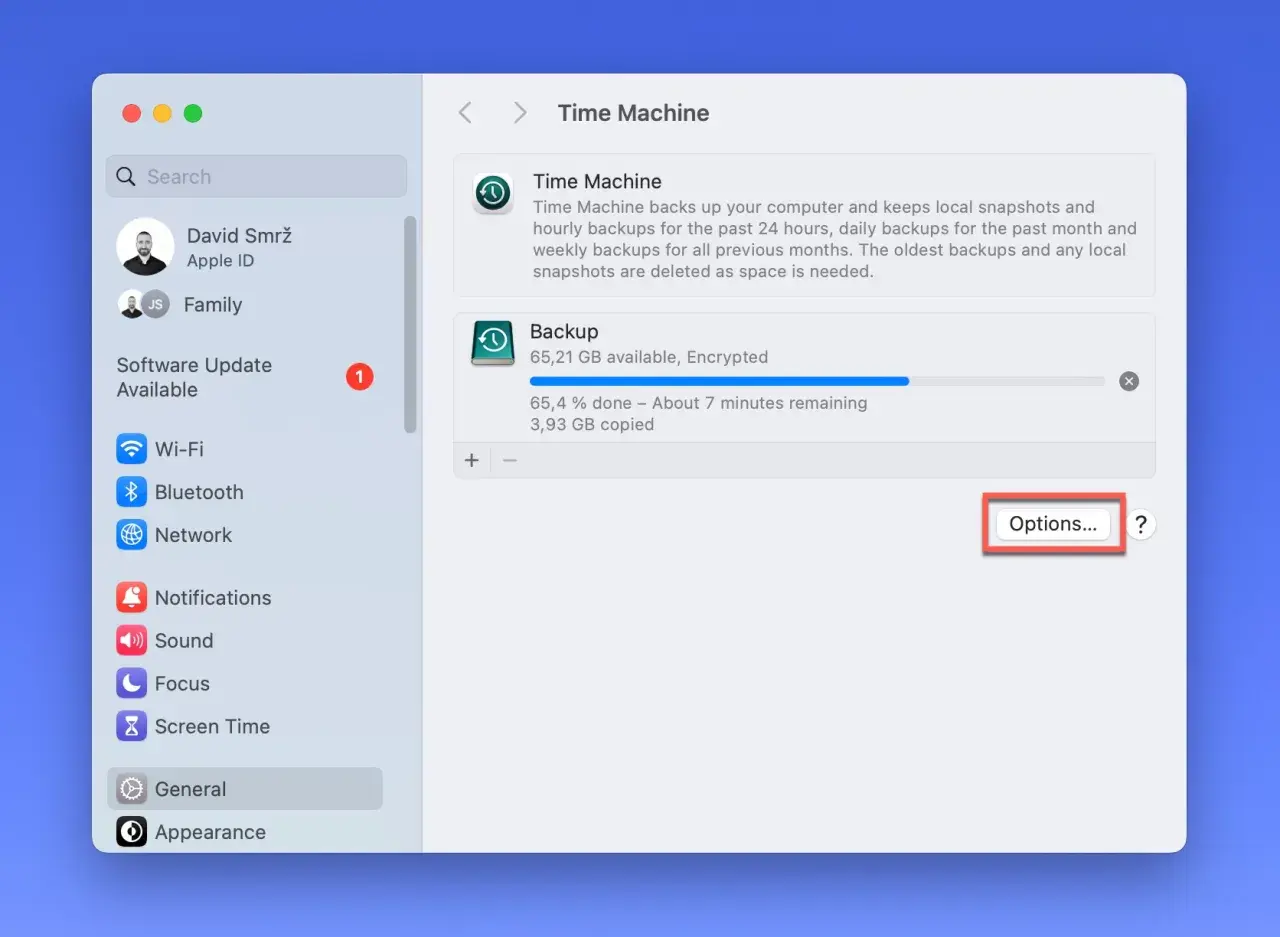Select the Wi-Fi label in sidebar
Screen dimensions: 1280x937
(x=179, y=449)
